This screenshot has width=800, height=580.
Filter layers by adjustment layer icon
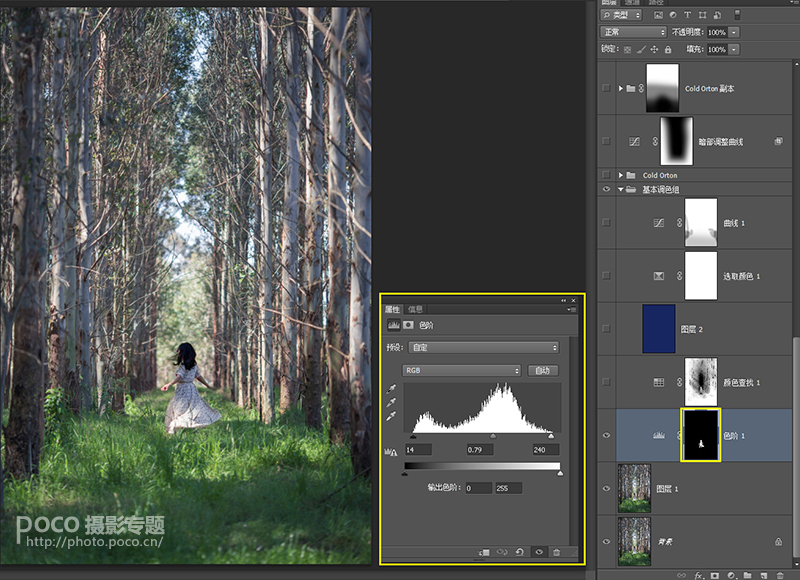(673, 15)
